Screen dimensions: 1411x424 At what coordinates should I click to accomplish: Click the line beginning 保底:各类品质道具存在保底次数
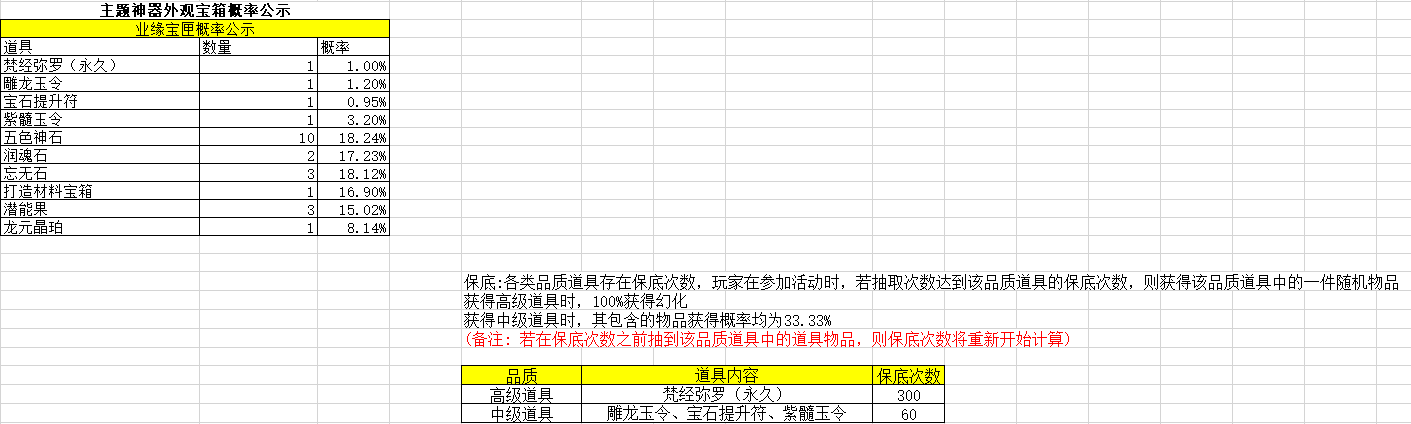click(x=931, y=282)
